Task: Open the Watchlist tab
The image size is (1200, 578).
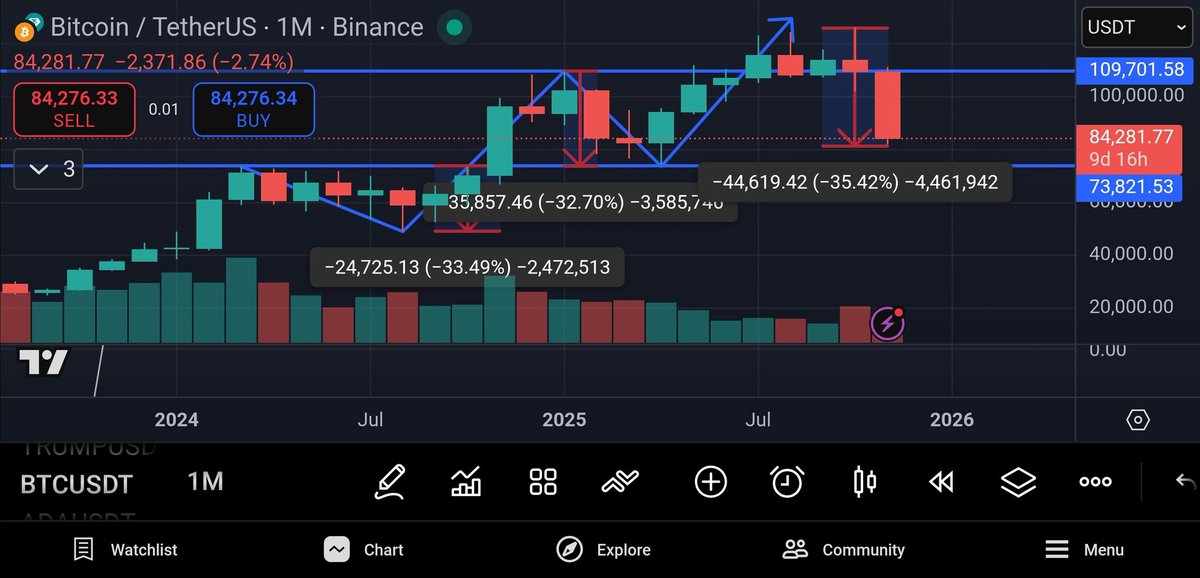Action: [x=126, y=549]
